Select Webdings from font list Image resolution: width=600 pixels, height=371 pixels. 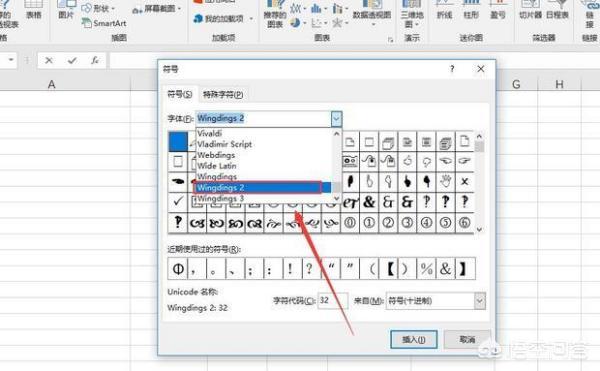click(216, 155)
